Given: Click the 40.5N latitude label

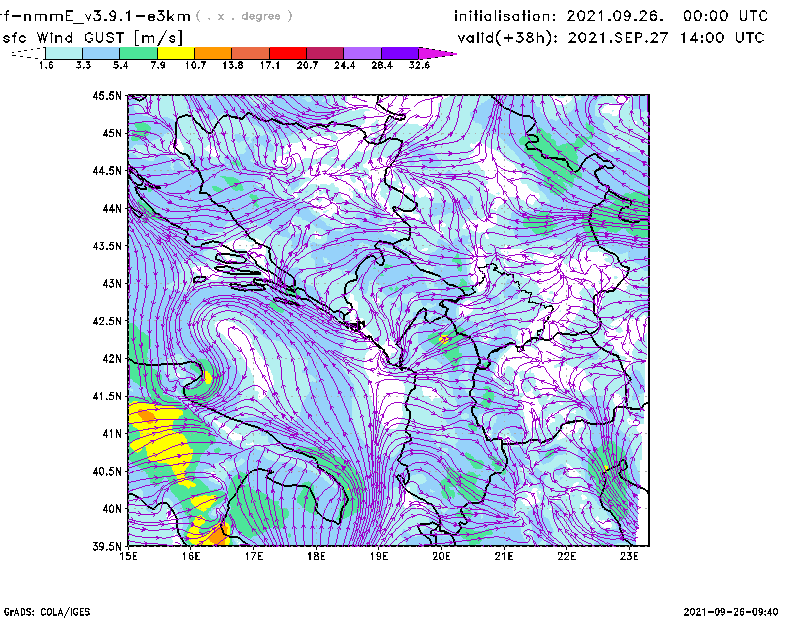Looking at the screenshot, I should (107, 472).
